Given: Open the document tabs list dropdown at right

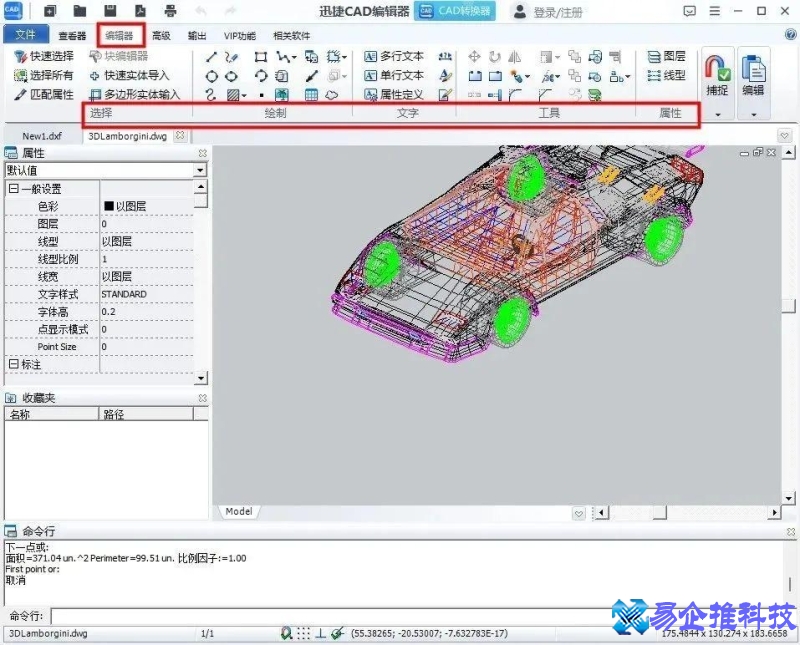Looking at the screenshot, I should click(x=784, y=135).
